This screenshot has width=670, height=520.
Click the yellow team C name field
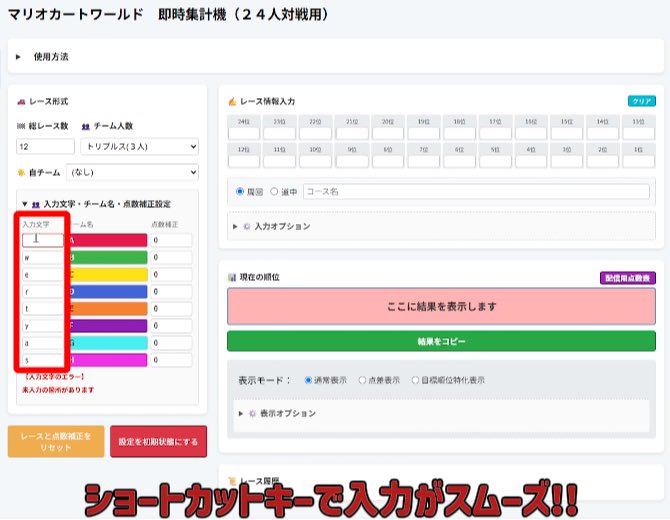(108, 274)
